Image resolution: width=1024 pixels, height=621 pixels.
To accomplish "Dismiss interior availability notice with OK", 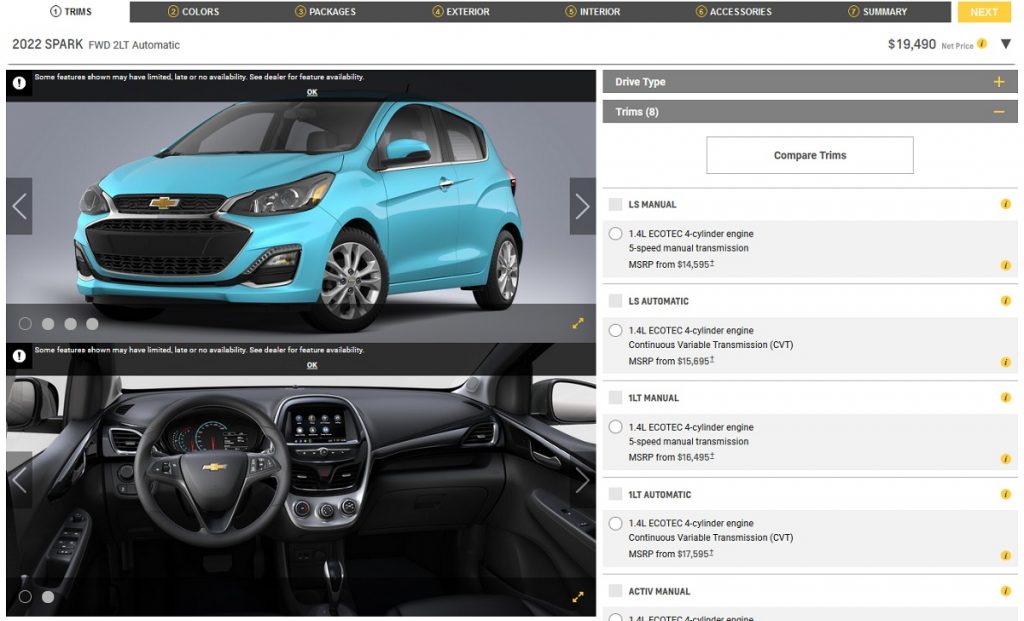I will (x=312, y=365).
